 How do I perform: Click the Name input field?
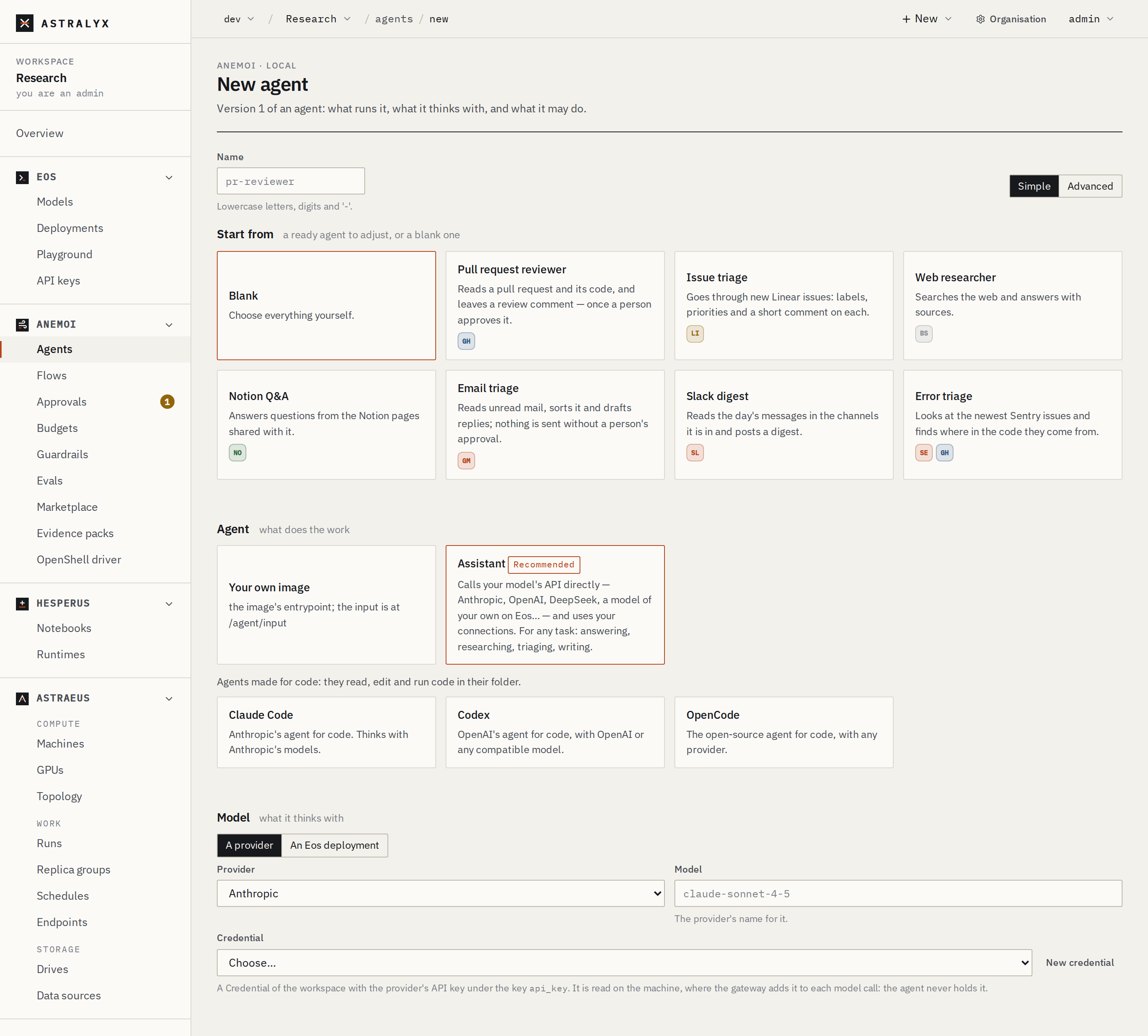[291, 181]
